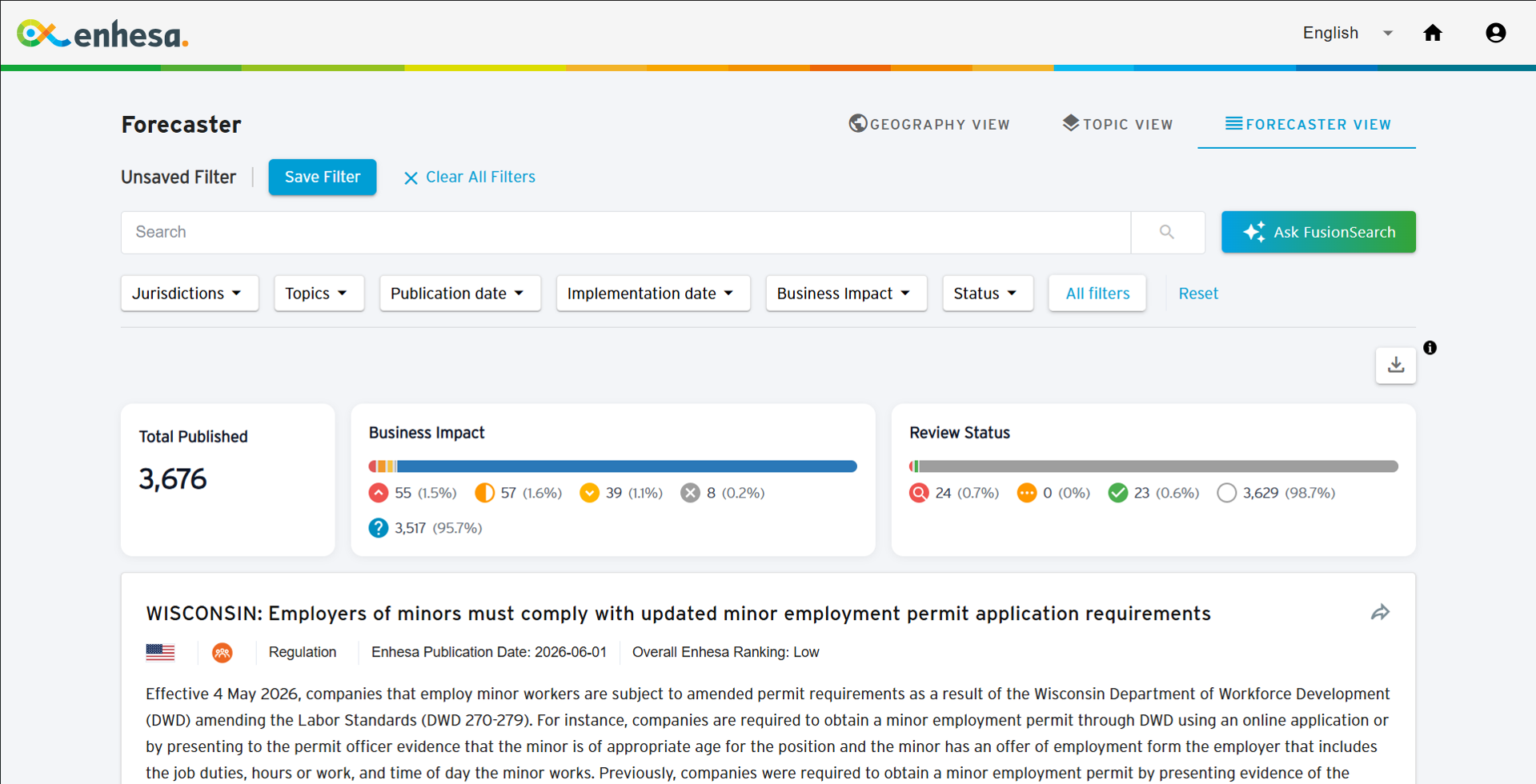Click 'Enhesa Publication Date: 2026-06-01' text

(489, 652)
